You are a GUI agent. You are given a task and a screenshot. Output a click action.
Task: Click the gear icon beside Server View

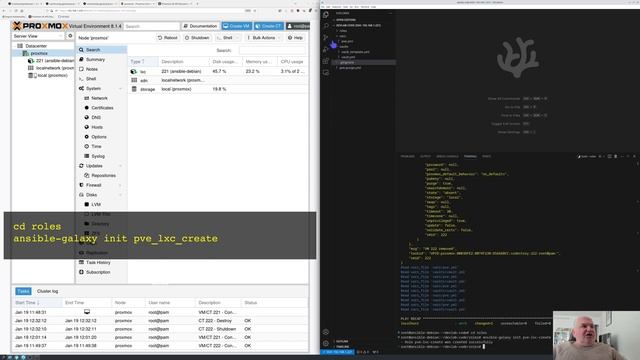point(70,36)
